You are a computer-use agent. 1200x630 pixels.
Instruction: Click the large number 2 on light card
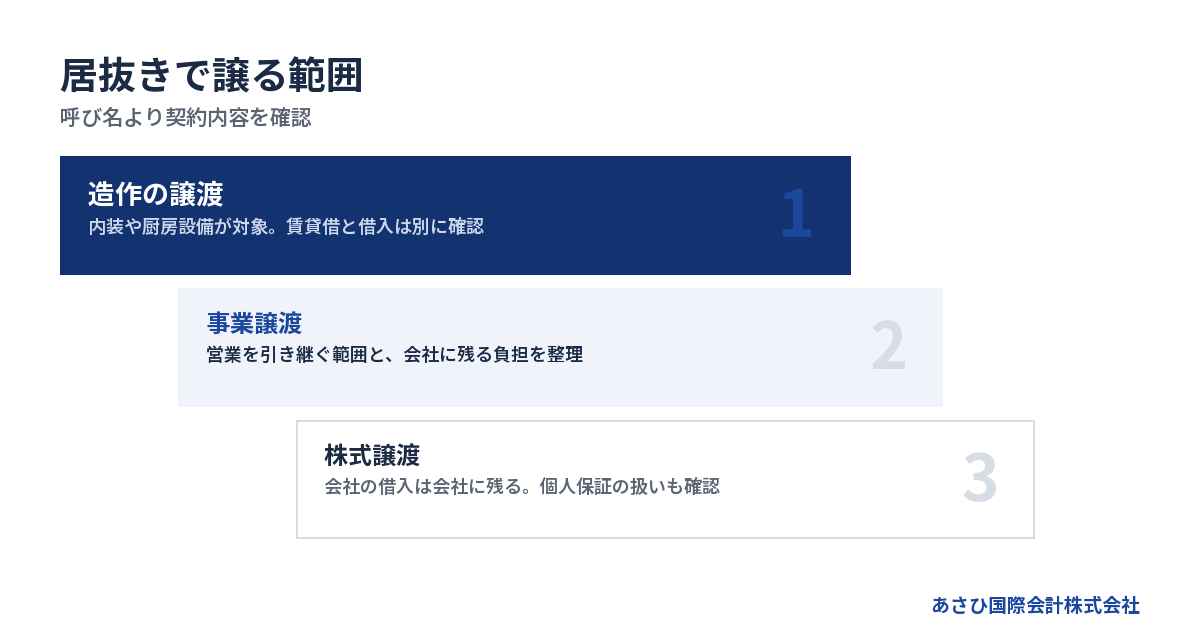pos(888,346)
